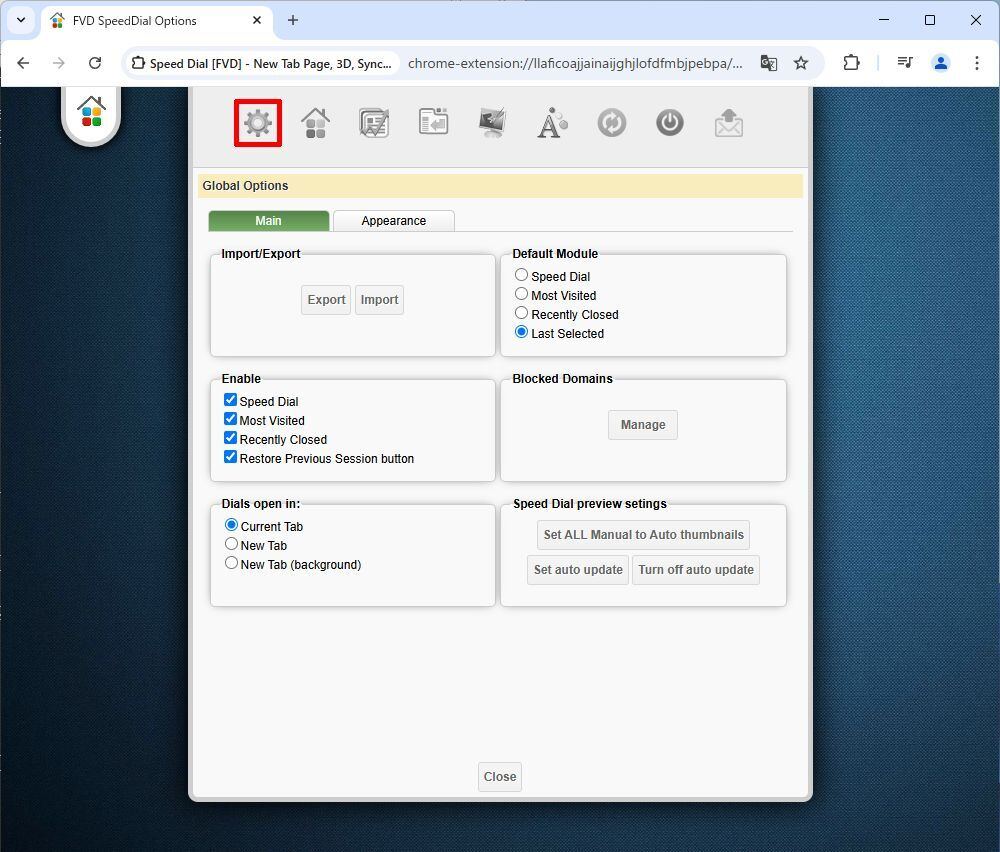1000x852 pixels.
Task: Click the envelope mail icon
Action: [728, 122]
